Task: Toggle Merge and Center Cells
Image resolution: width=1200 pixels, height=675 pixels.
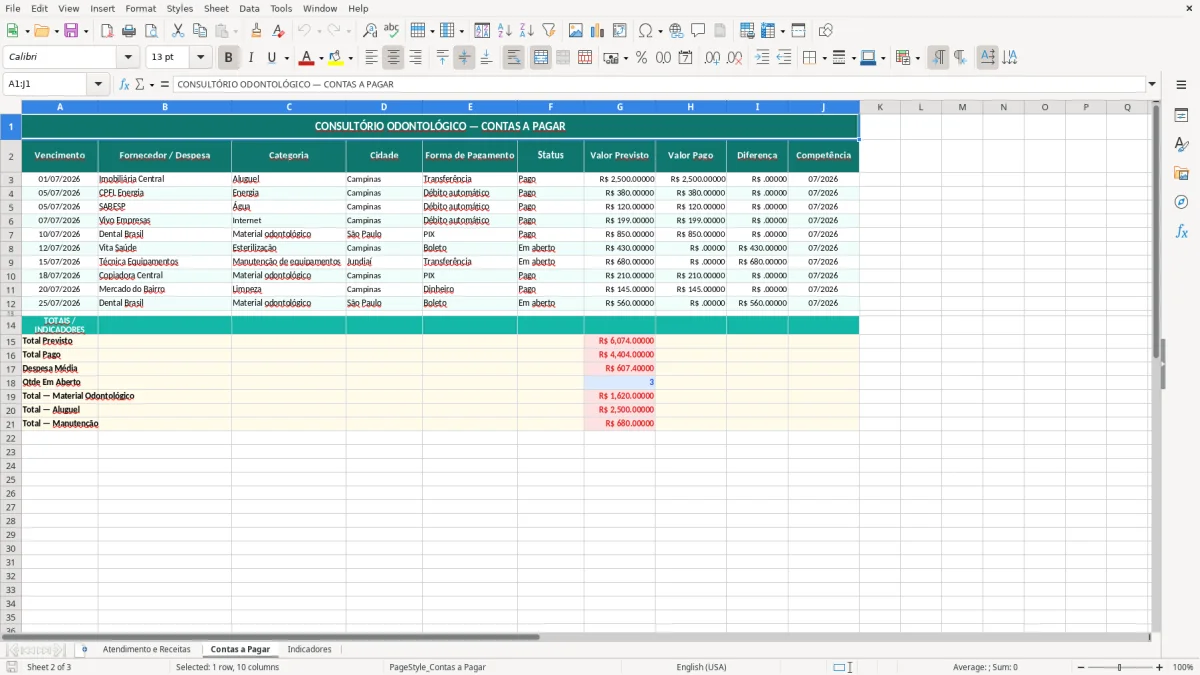Action: point(541,58)
